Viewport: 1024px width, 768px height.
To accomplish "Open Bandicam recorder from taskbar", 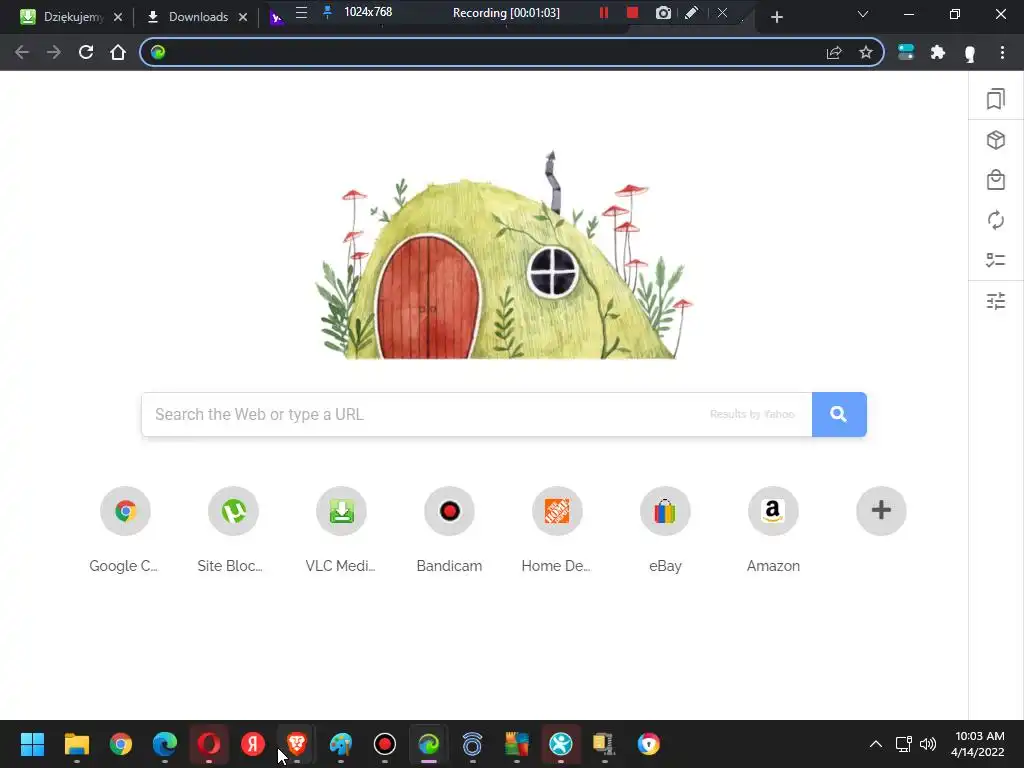I will click(385, 744).
